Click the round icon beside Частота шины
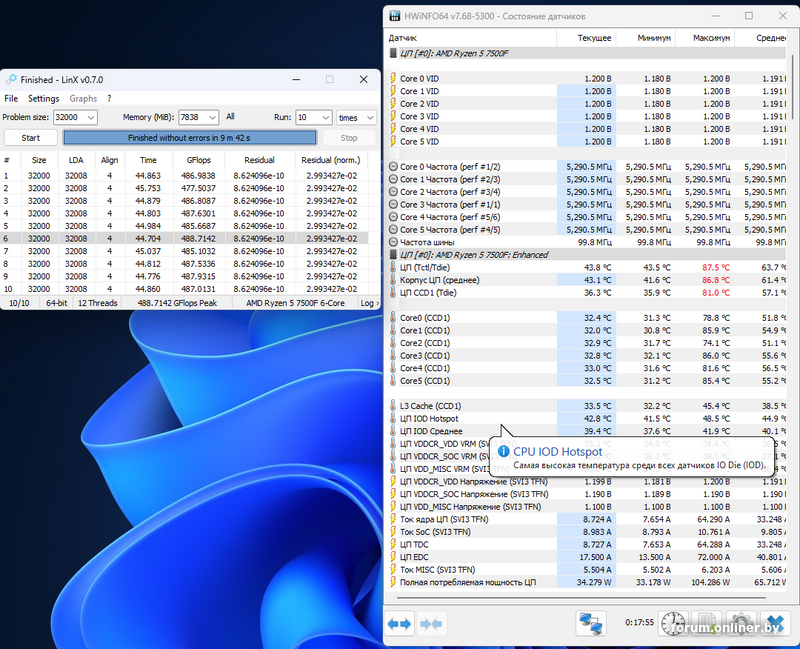 (x=393, y=242)
